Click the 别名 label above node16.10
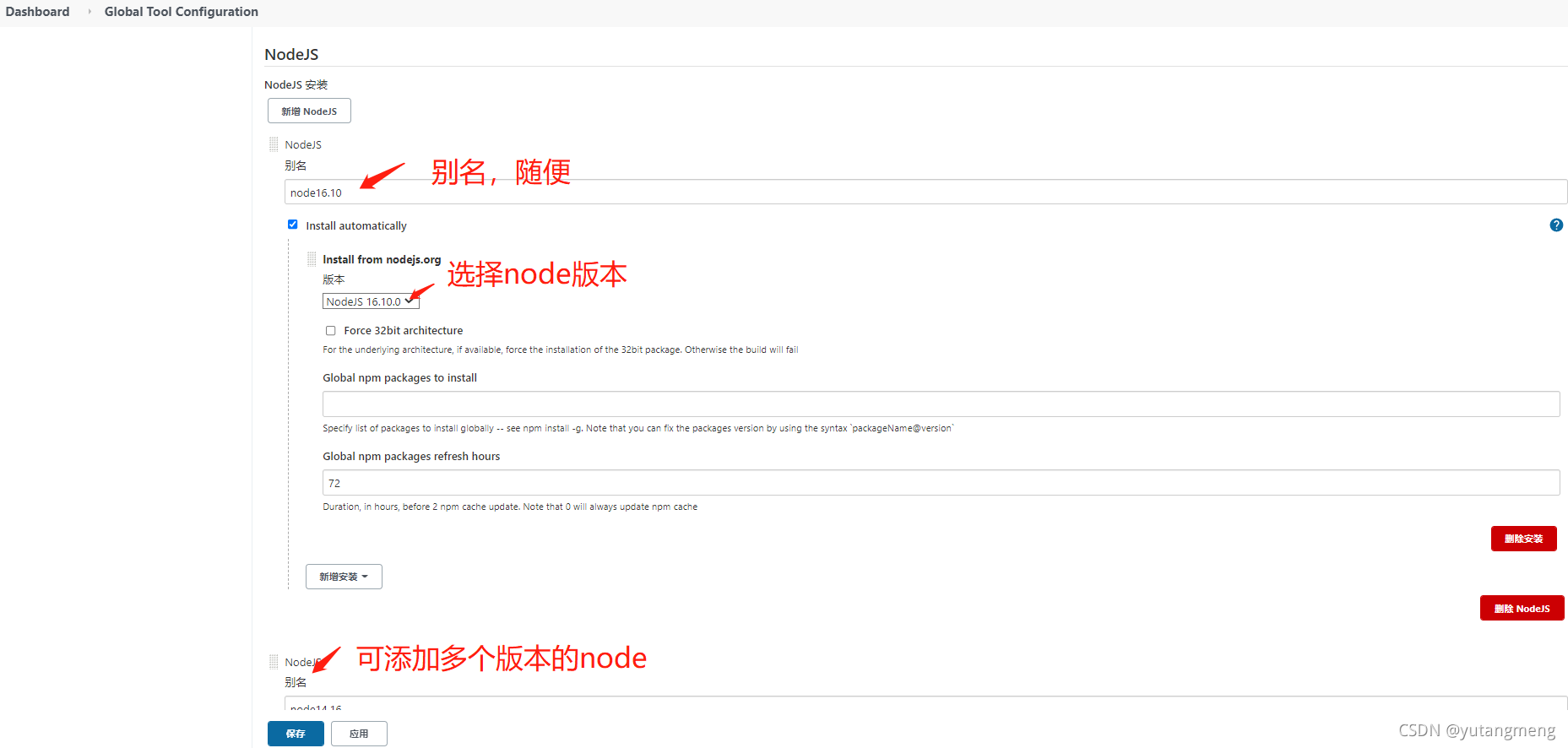 pos(296,165)
